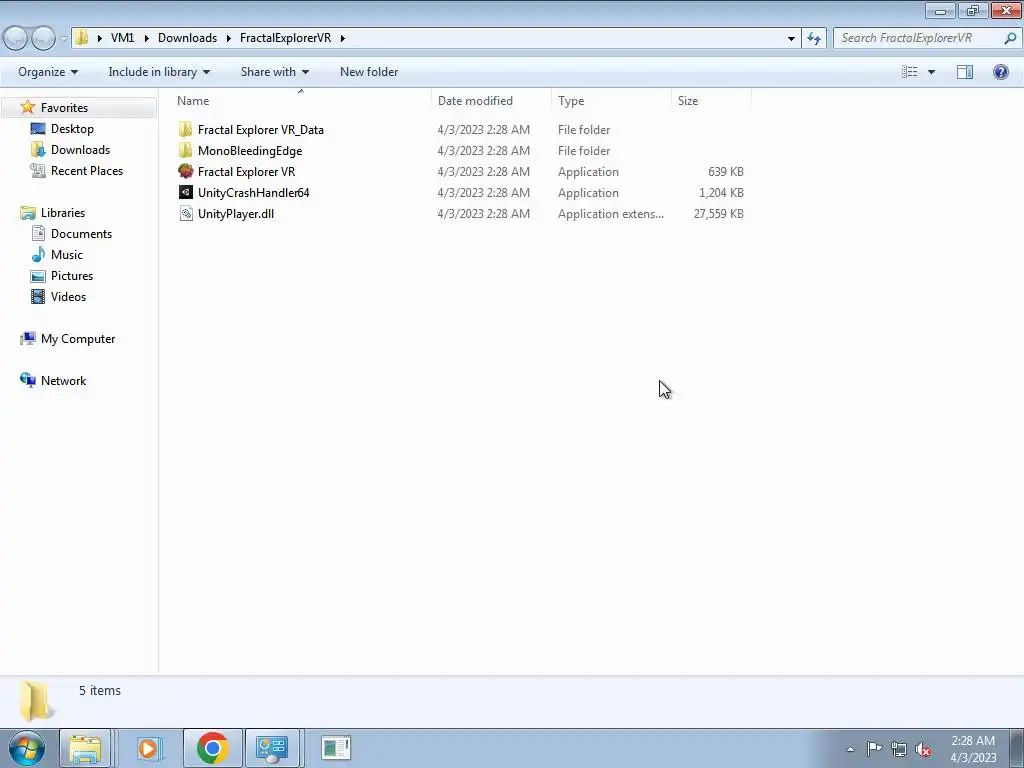The width and height of the screenshot is (1024, 768).
Task: Launch Windows Media Player from the taskbar
Action: 148,748
